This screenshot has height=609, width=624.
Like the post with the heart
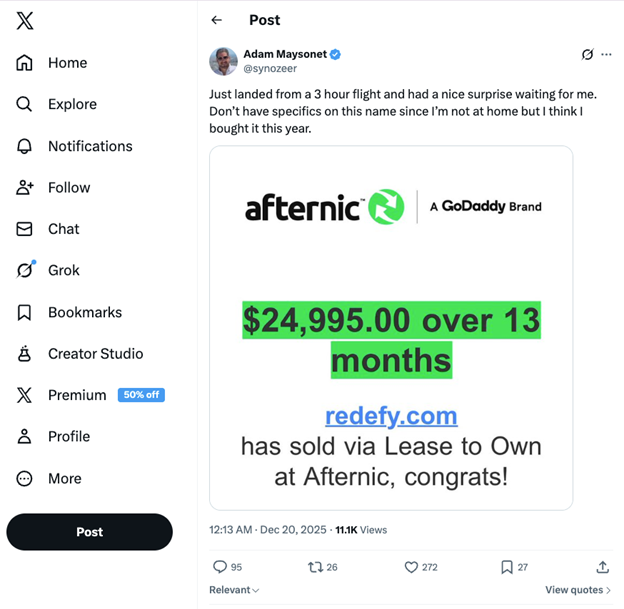[411, 567]
